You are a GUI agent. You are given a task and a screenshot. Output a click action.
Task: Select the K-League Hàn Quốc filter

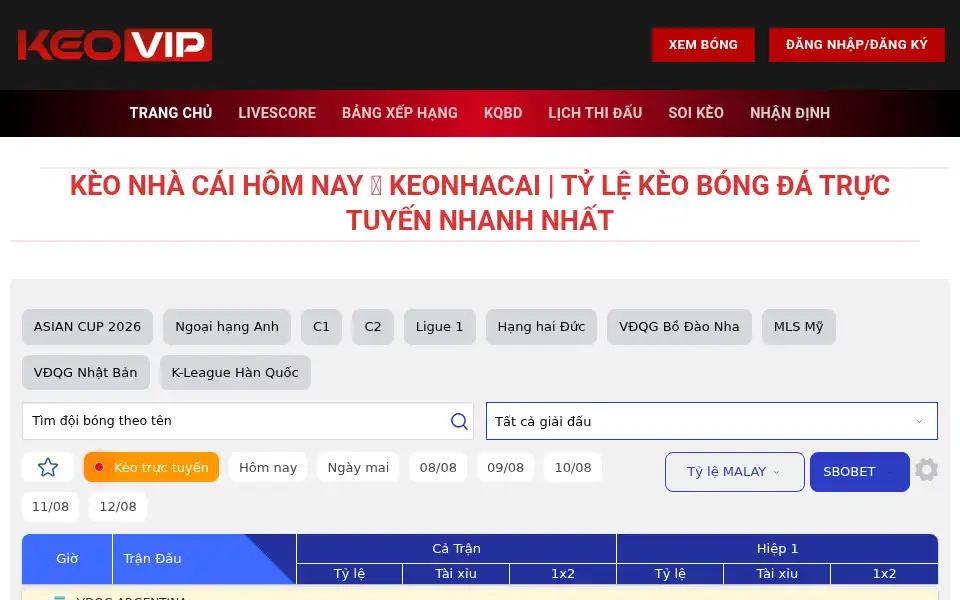click(x=235, y=372)
